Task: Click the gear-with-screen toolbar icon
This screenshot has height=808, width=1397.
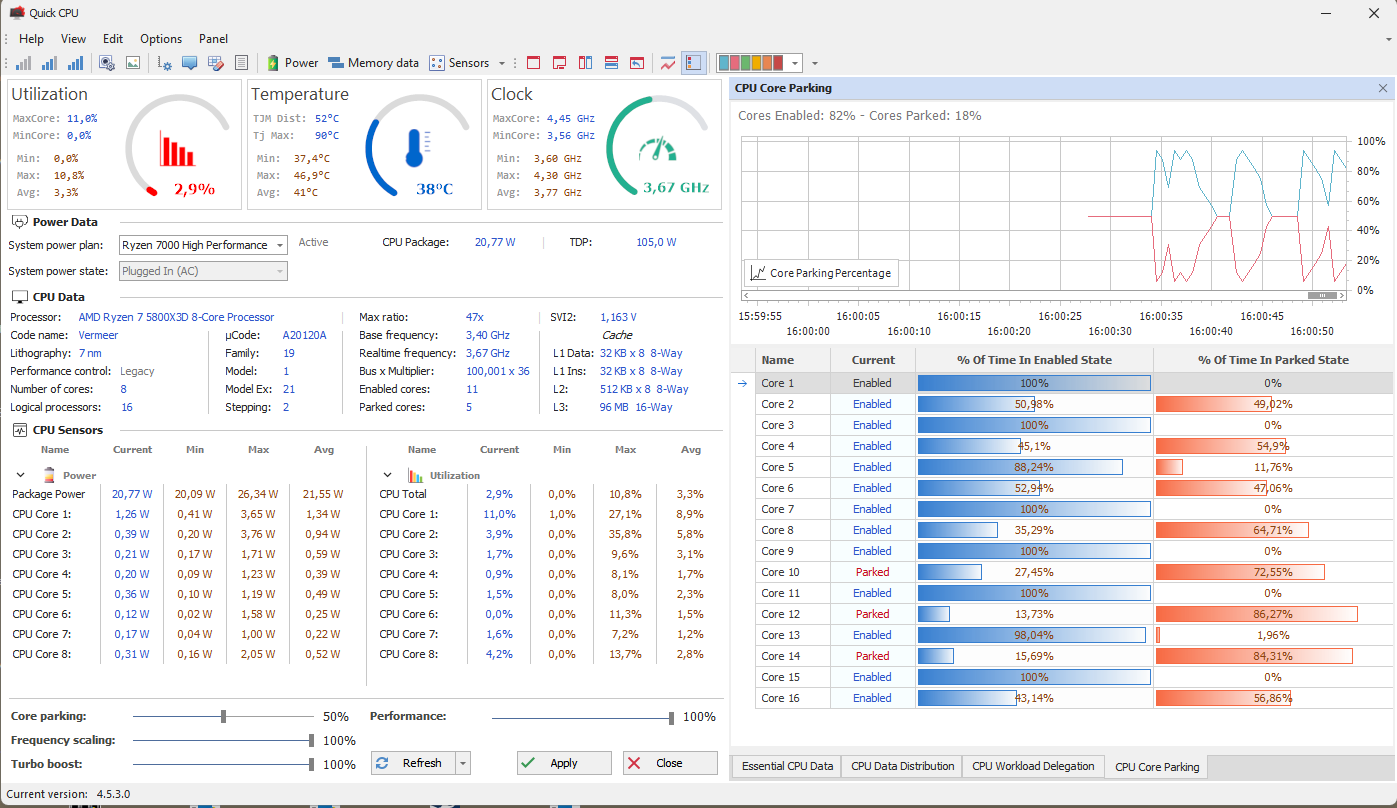Action: (x=107, y=63)
